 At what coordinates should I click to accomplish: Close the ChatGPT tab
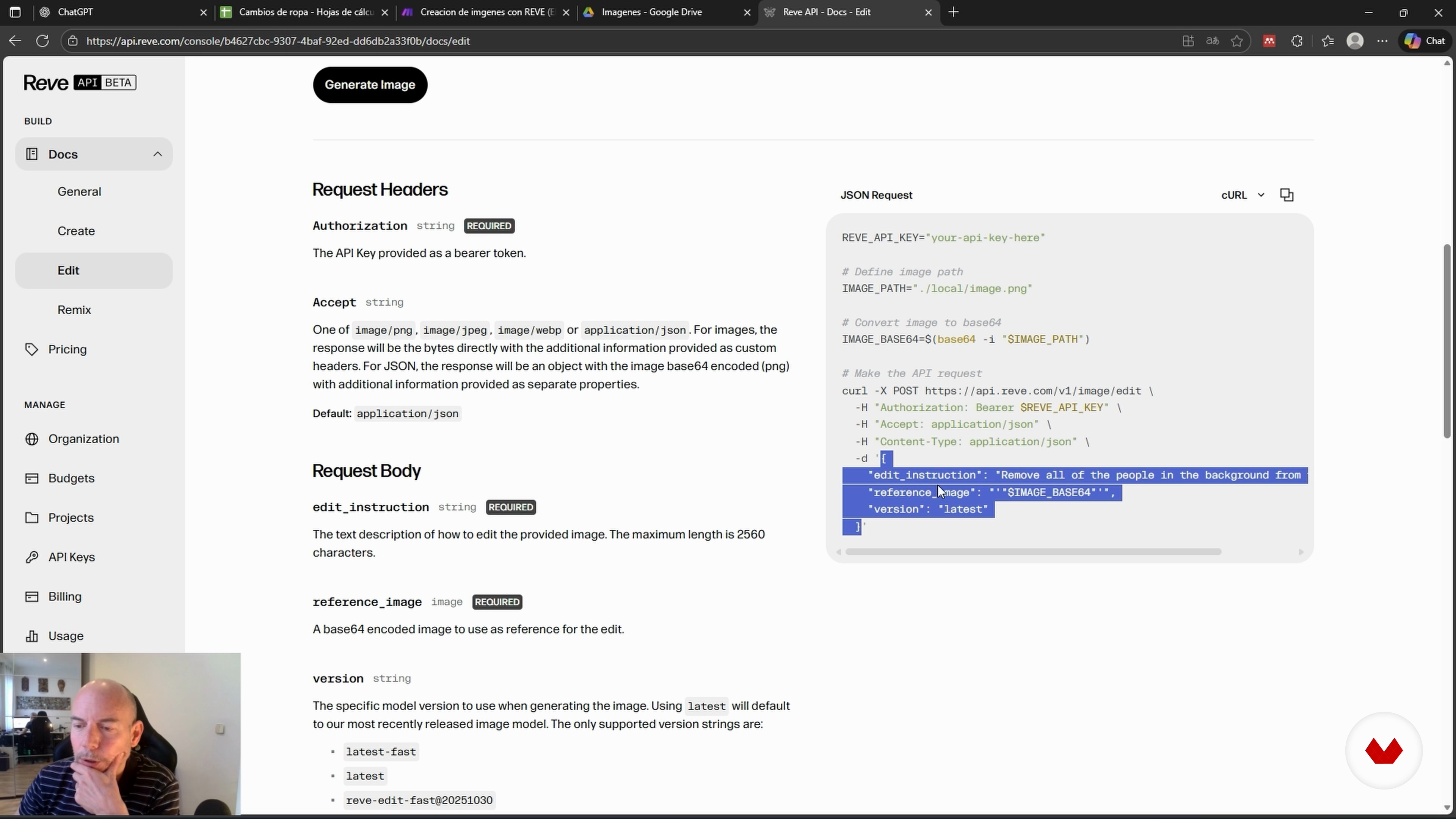pyautogui.click(x=204, y=13)
